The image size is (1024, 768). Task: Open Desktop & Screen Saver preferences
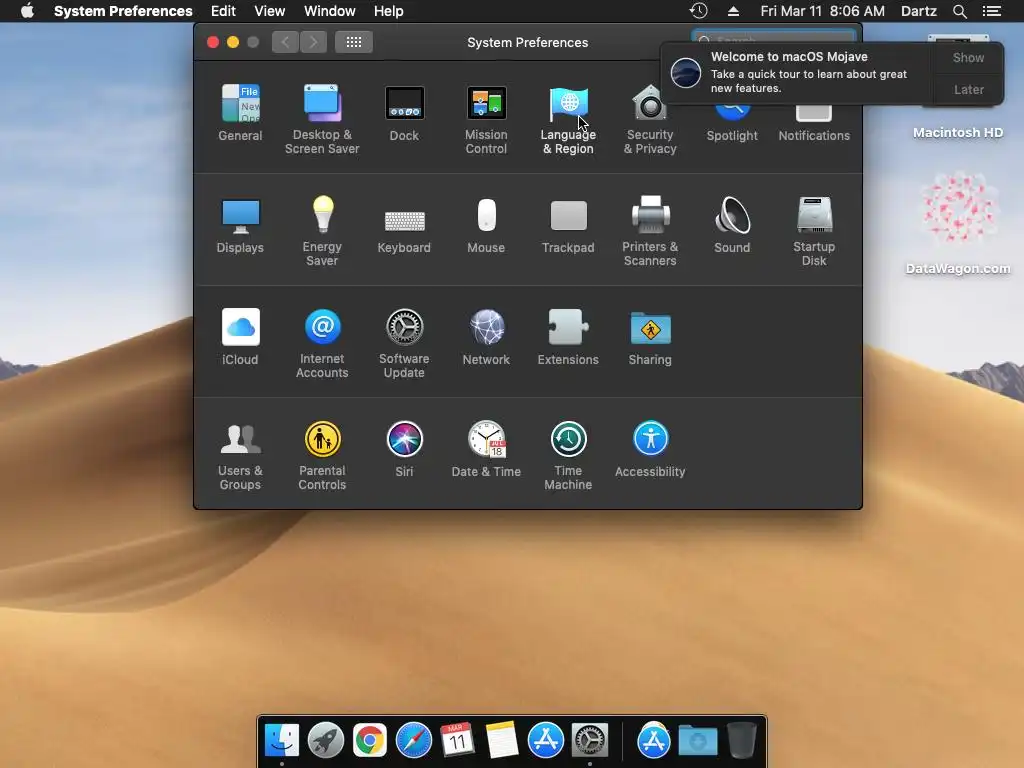click(x=322, y=119)
